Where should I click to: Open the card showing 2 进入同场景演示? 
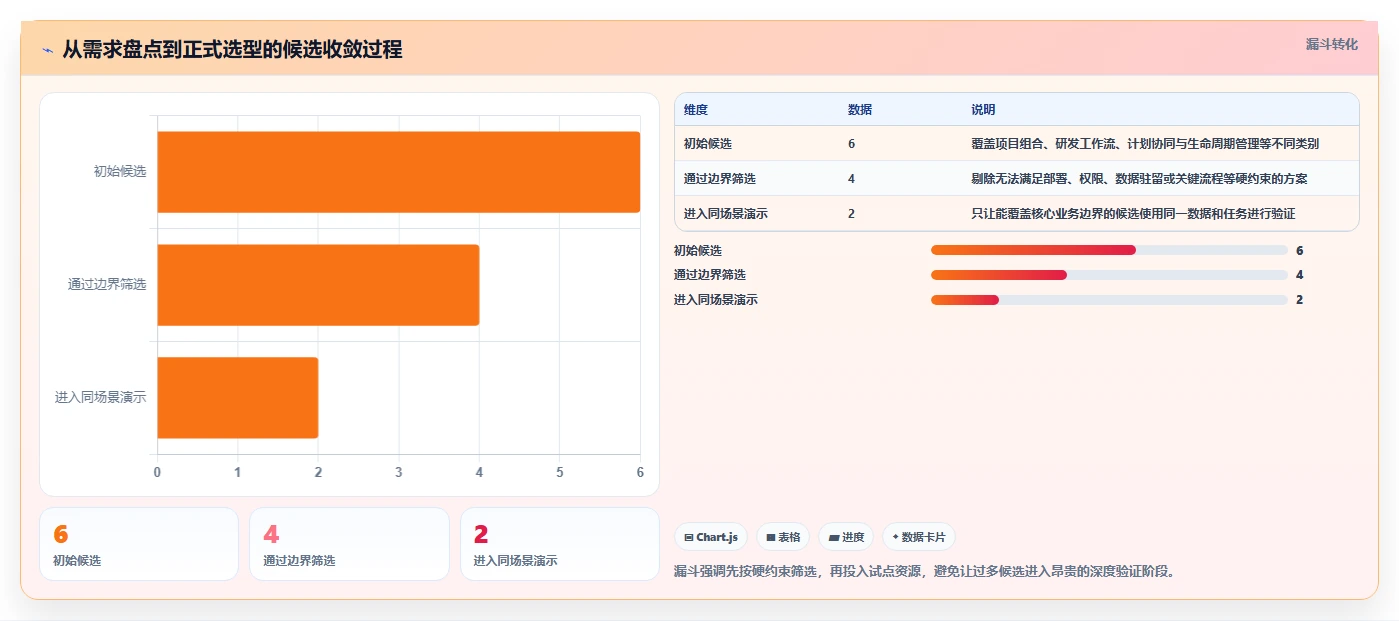559,544
